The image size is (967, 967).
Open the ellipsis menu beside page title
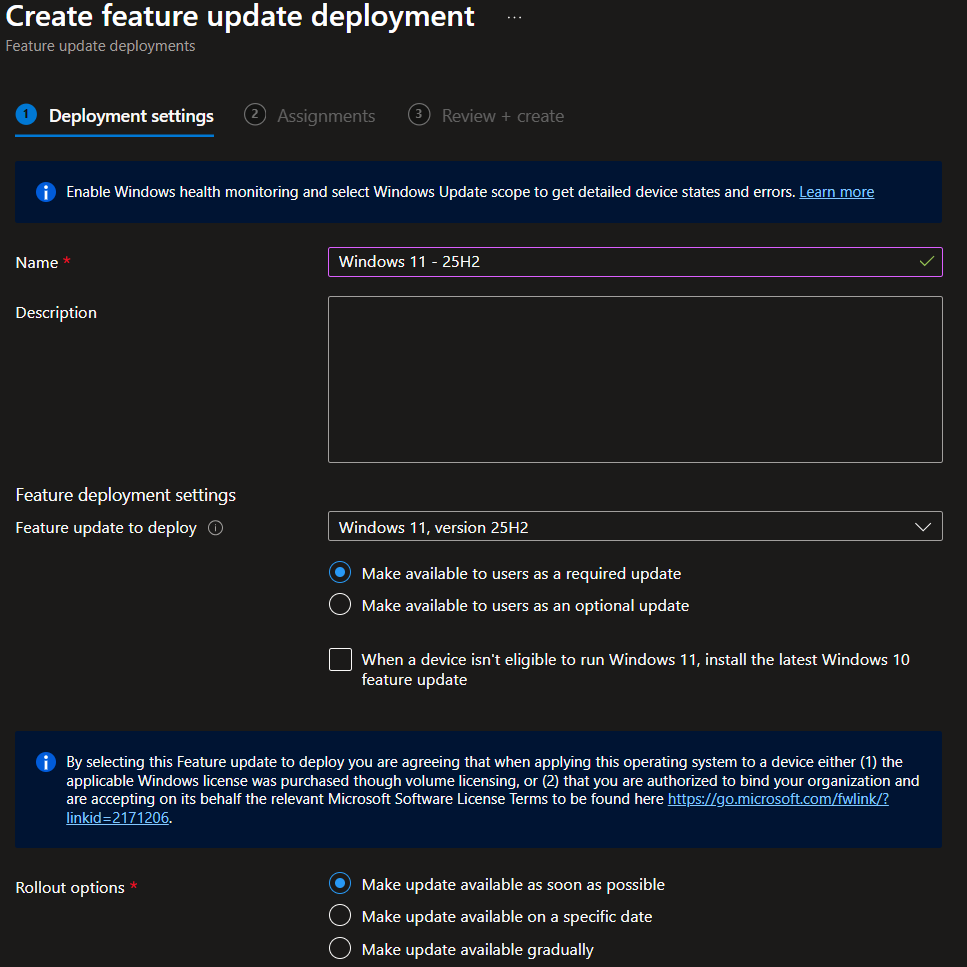click(514, 17)
